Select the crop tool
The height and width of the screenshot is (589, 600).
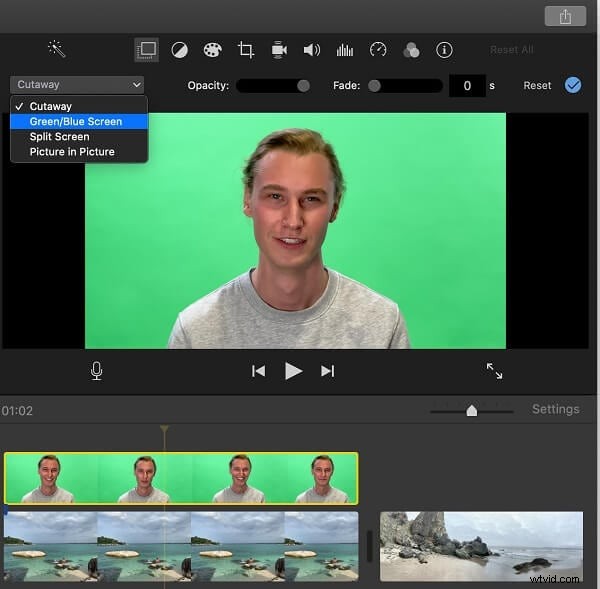(246, 50)
